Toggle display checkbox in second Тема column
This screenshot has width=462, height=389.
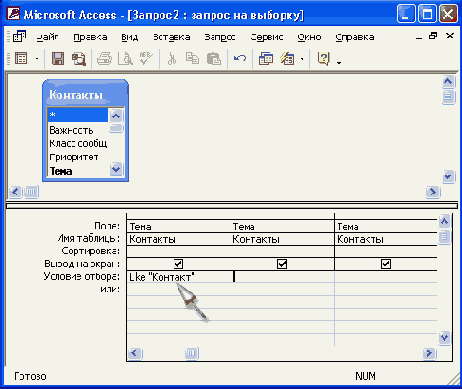tap(282, 264)
